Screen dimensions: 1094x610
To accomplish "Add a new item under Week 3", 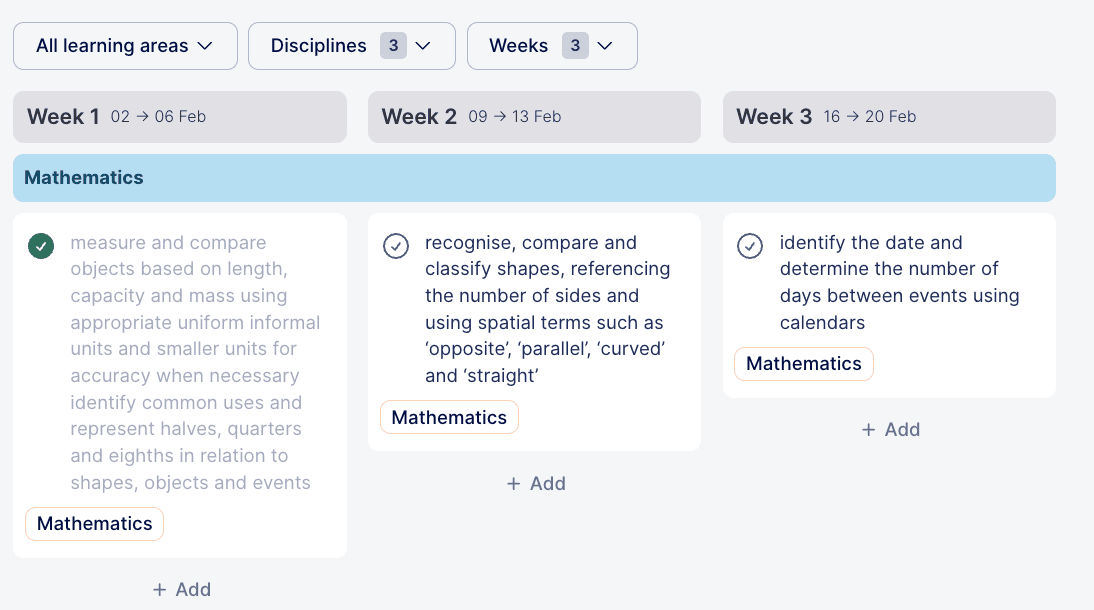I will click(890, 429).
